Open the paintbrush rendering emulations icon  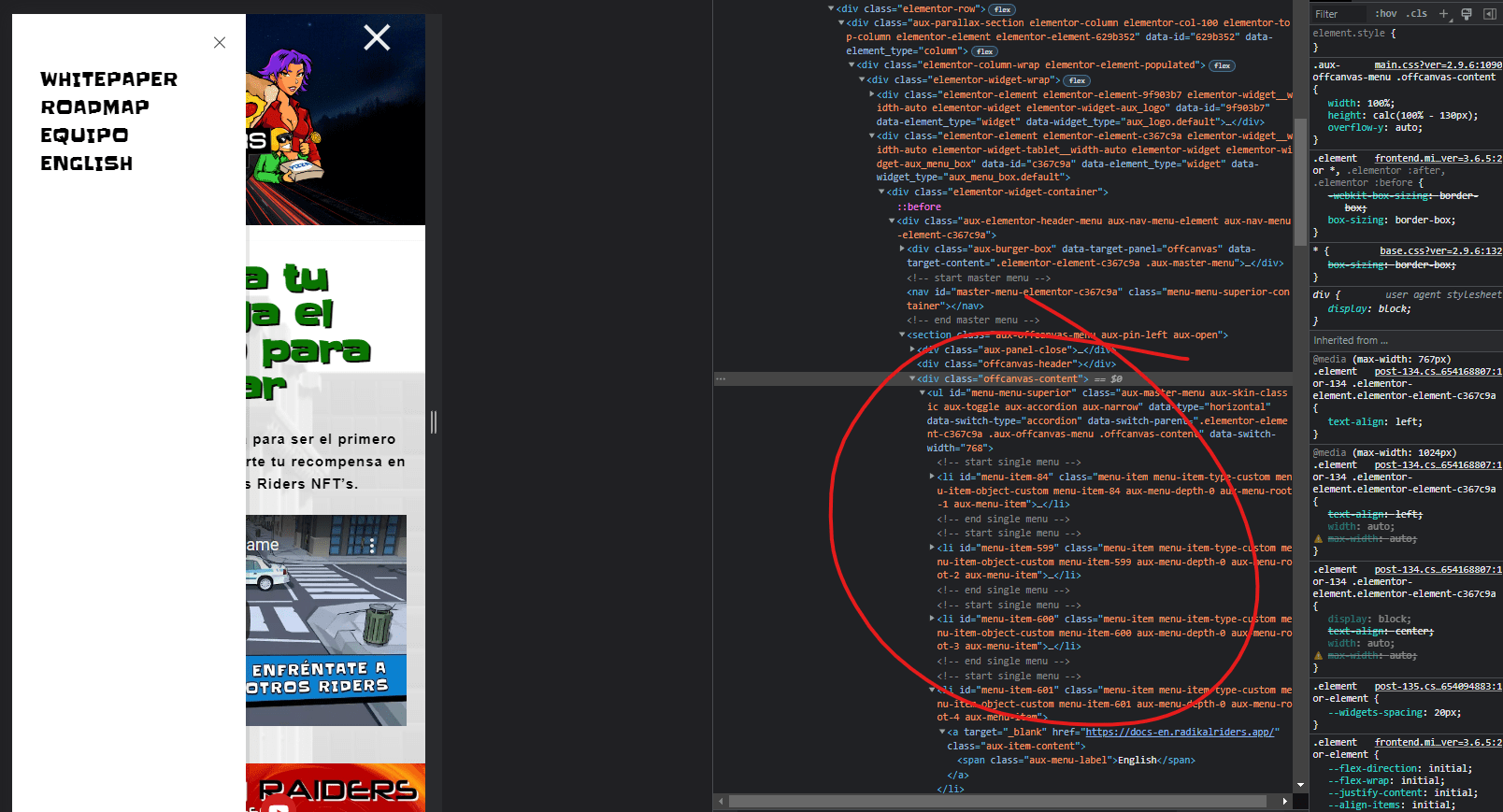coord(1466,14)
